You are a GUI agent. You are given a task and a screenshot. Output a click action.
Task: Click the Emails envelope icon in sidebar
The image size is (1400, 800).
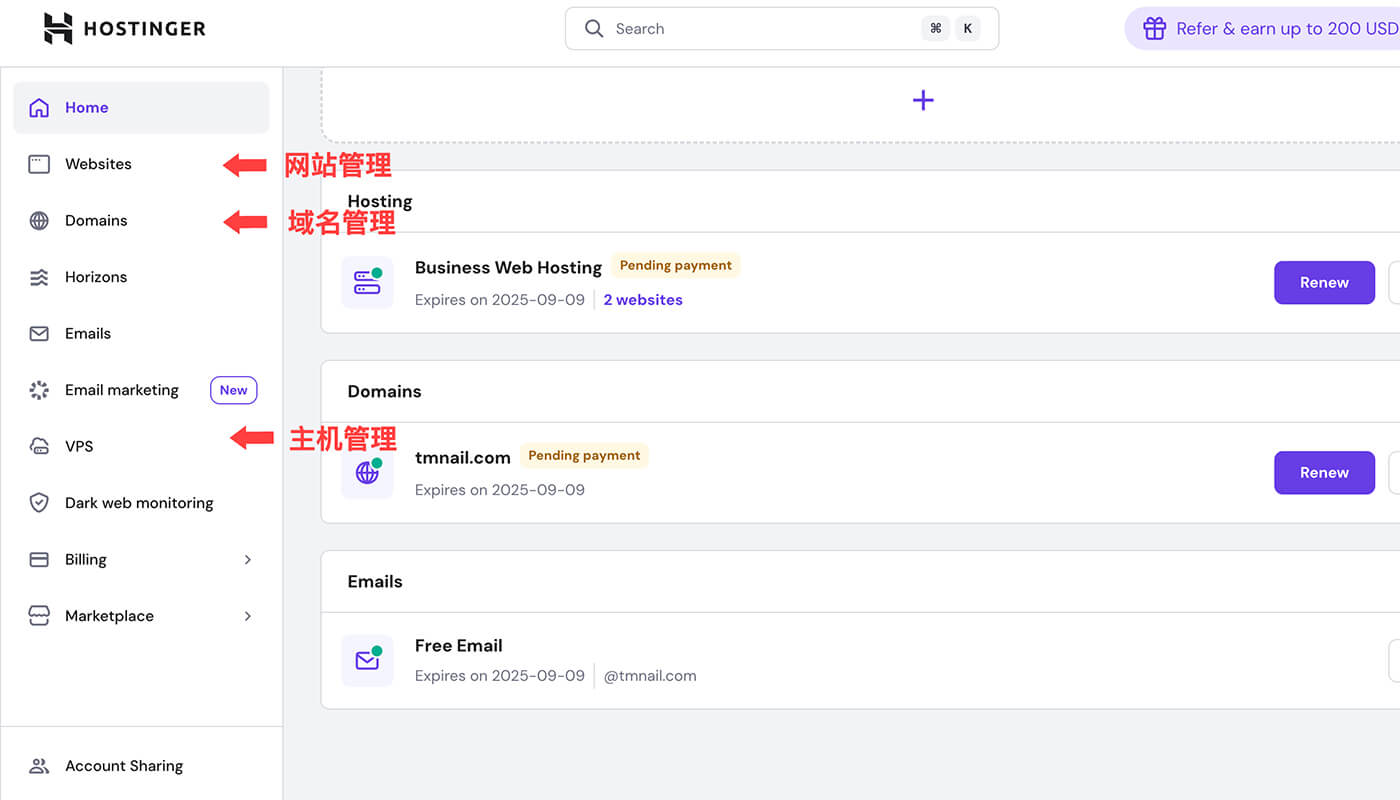point(39,334)
